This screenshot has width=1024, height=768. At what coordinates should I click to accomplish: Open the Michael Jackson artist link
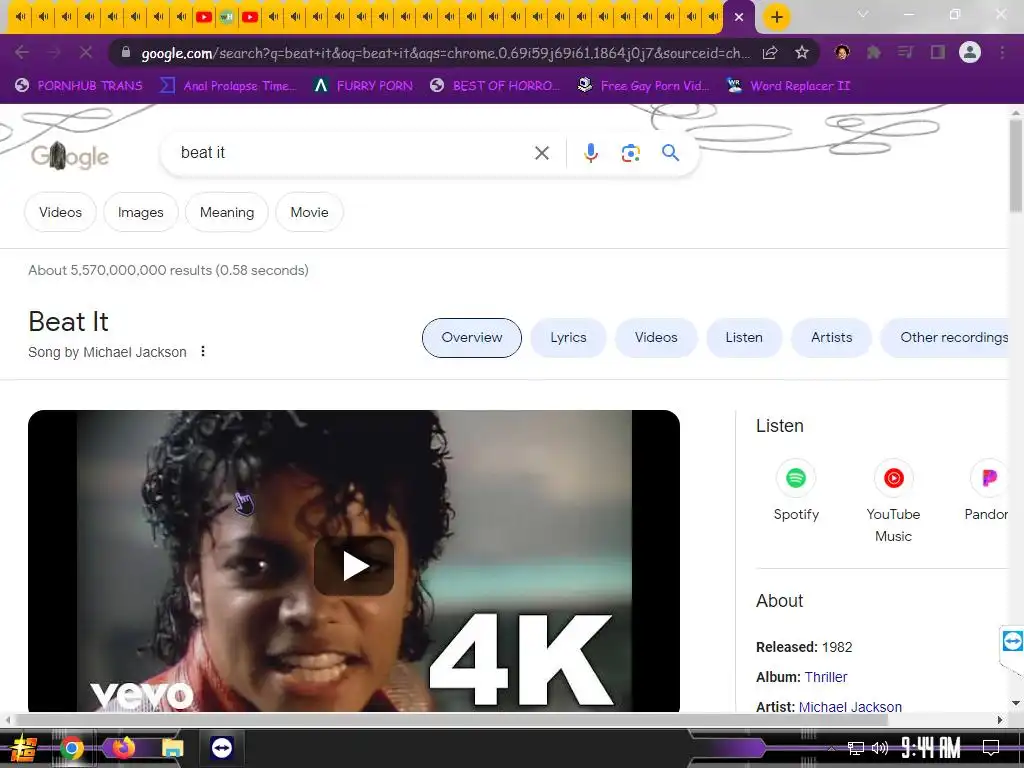(850, 707)
